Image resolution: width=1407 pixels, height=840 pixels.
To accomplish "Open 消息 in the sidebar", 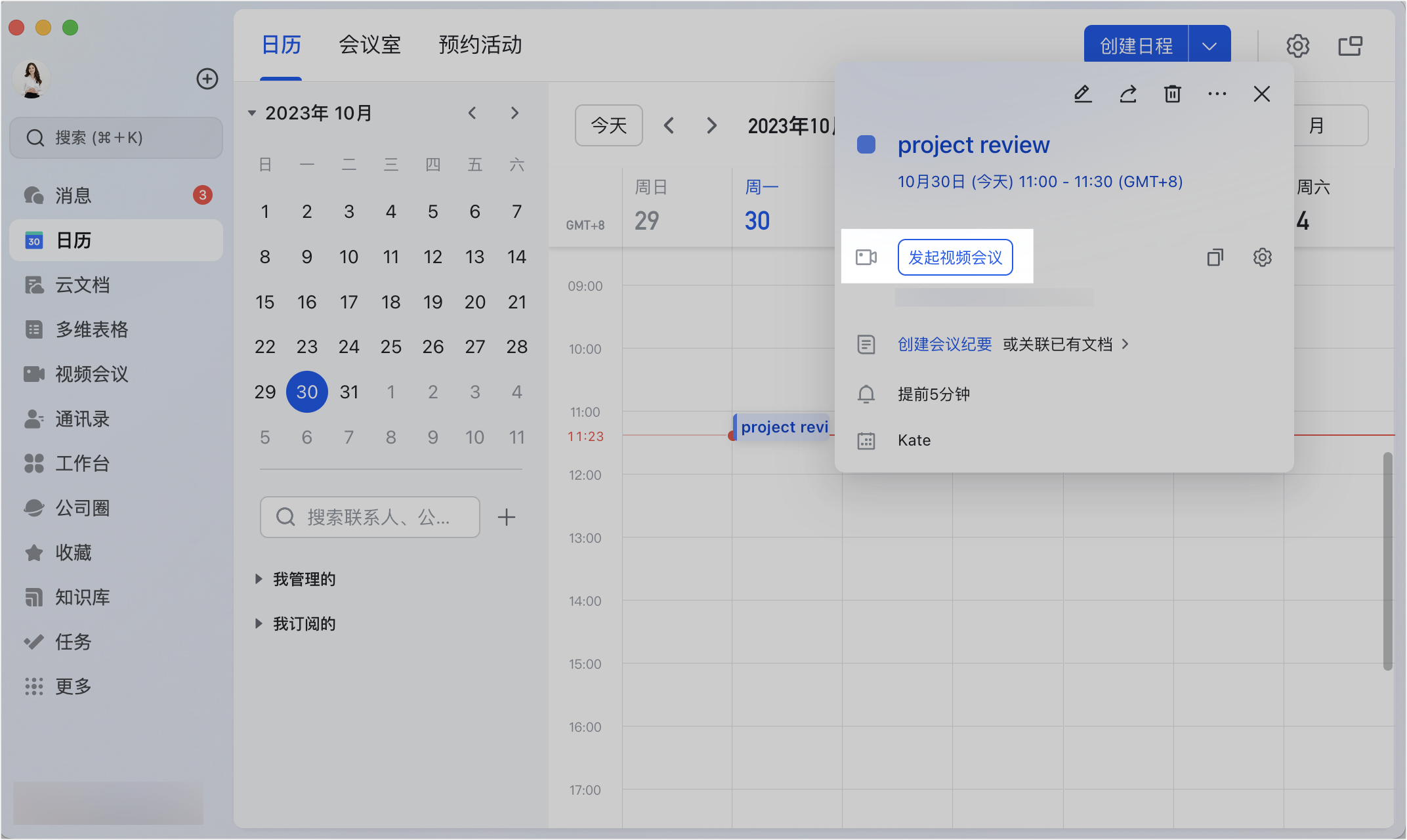I will 116,196.
